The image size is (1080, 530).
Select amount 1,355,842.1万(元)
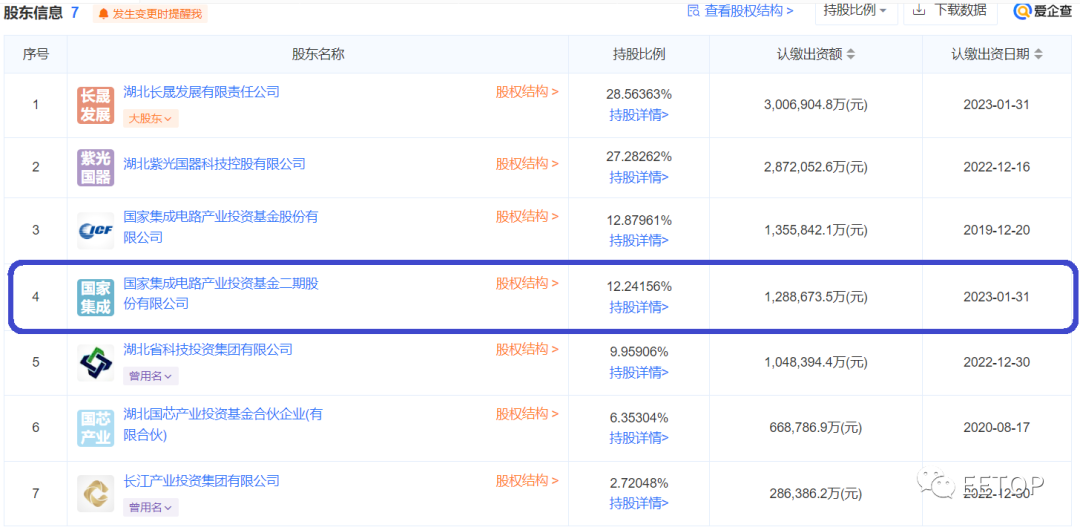coord(816,230)
